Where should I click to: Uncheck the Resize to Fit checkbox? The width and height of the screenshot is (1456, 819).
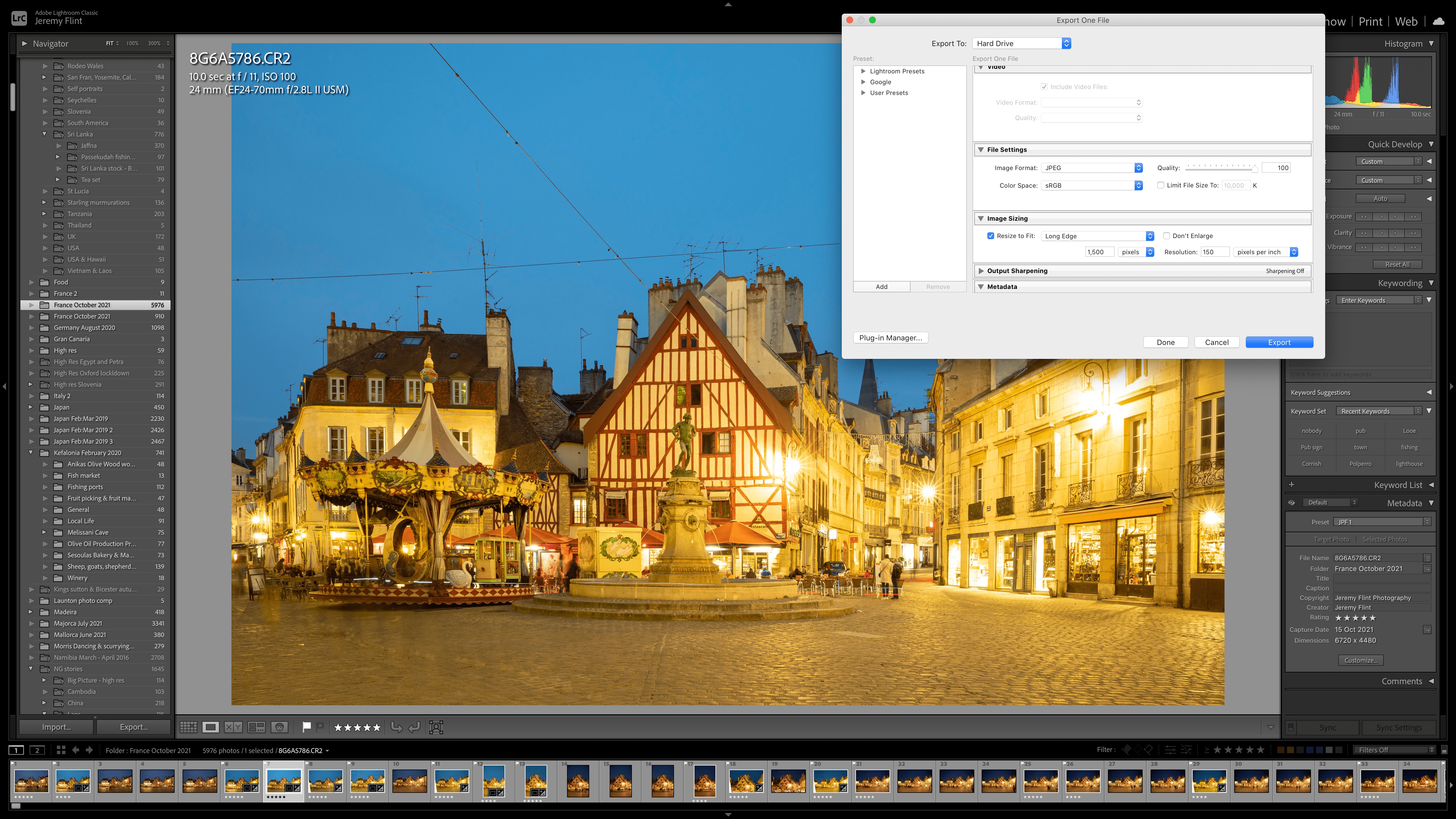[991, 236]
